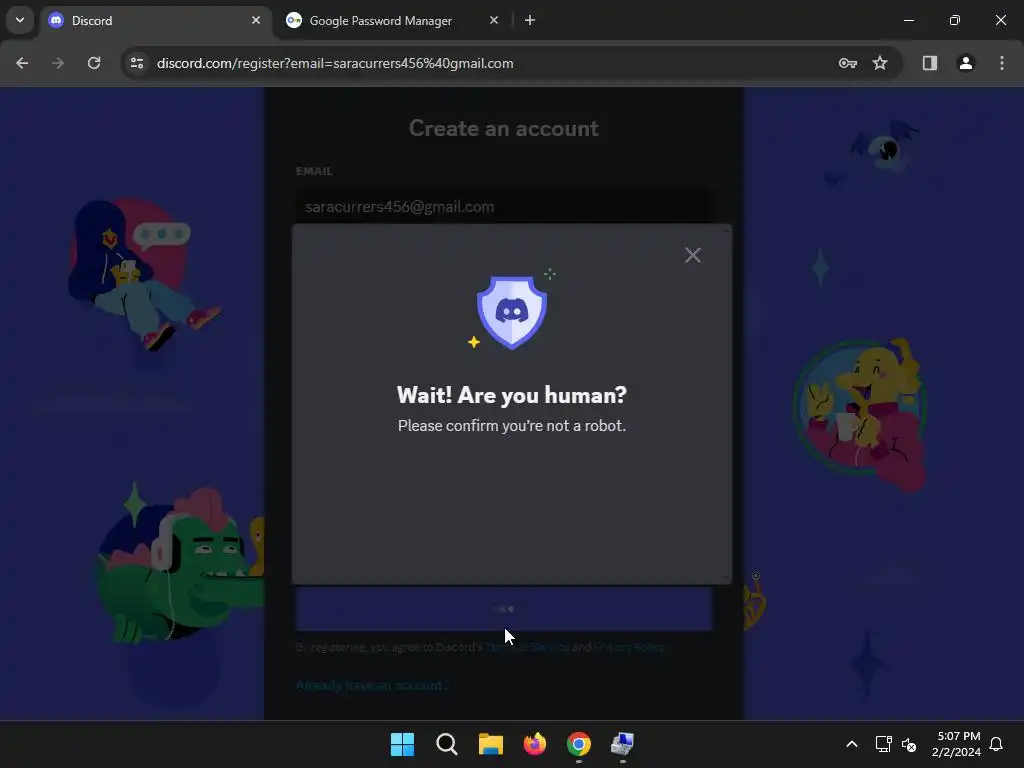Image resolution: width=1024 pixels, height=768 pixels.
Task: Click 'Please confirm you're not a robot.' text
Action: pyautogui.click(x=511, y=426)
